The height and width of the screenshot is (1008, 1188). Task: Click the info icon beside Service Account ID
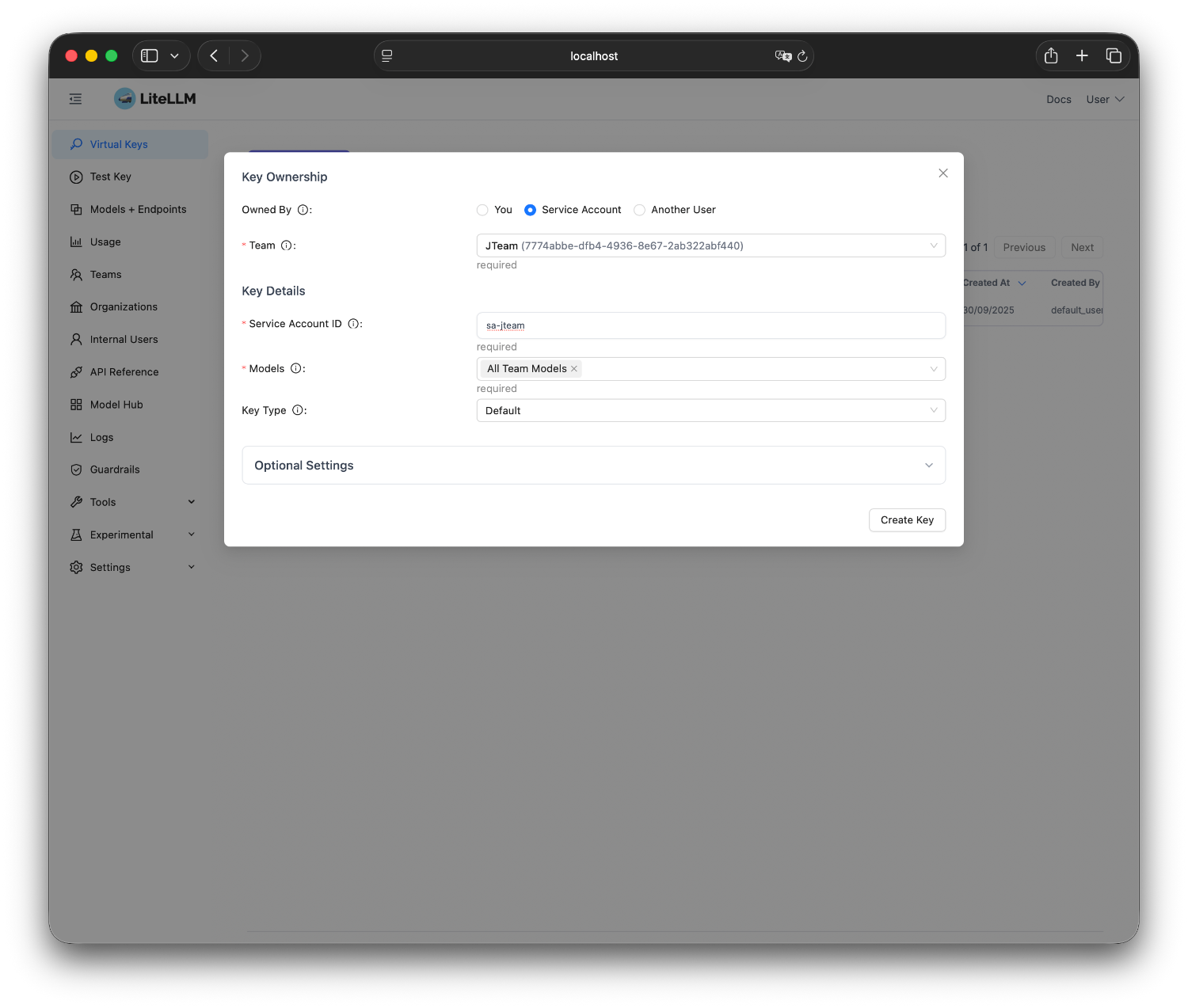353,324
